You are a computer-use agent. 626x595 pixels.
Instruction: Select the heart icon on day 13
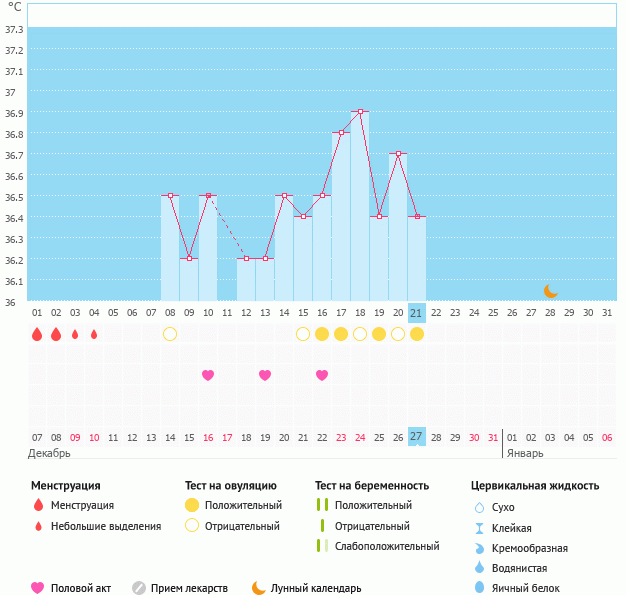coord(265,375)
